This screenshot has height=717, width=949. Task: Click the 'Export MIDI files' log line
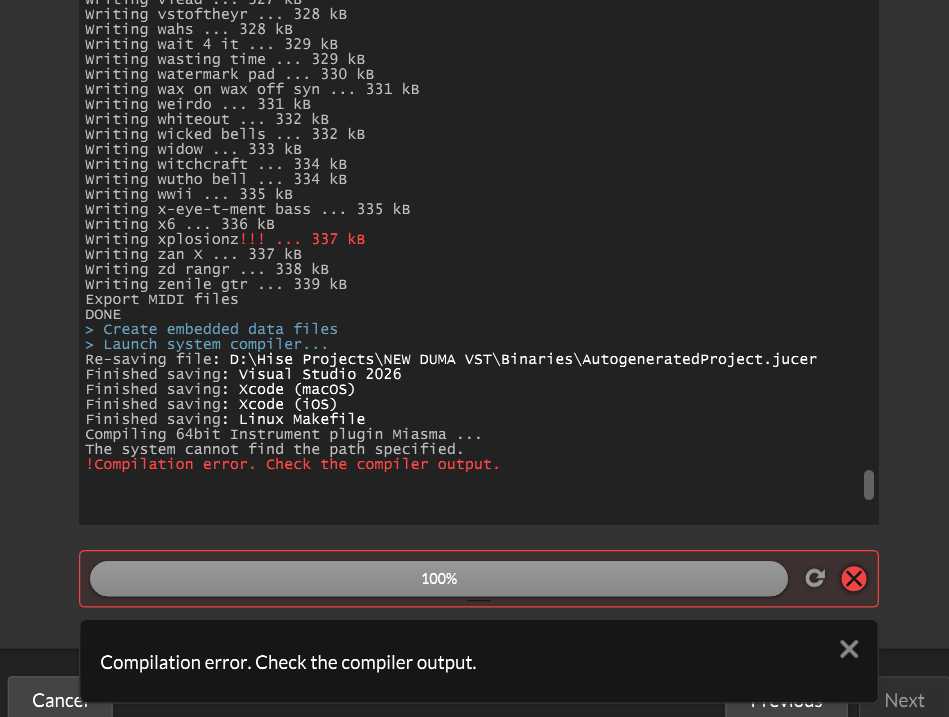click(x=162, y=299)
